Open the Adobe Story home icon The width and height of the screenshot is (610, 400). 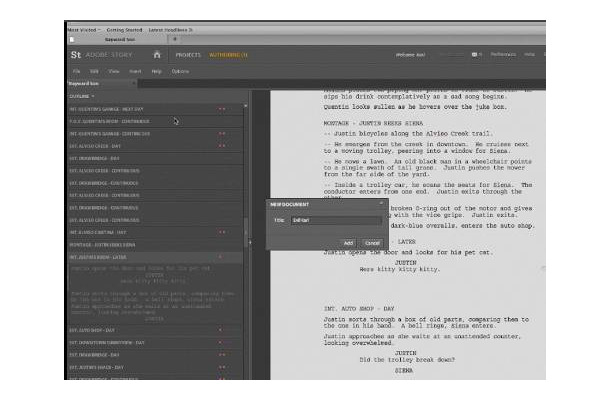tap(157, 55)
